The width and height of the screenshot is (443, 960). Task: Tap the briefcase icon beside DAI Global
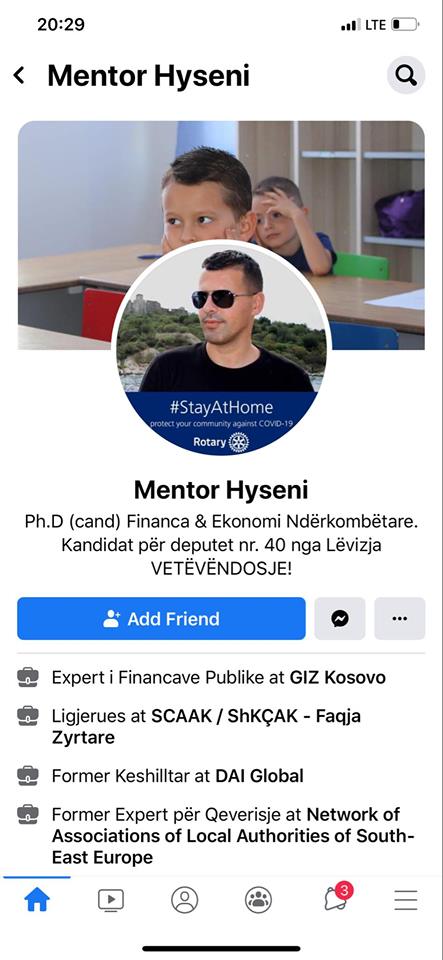click(x=28, y=776)
